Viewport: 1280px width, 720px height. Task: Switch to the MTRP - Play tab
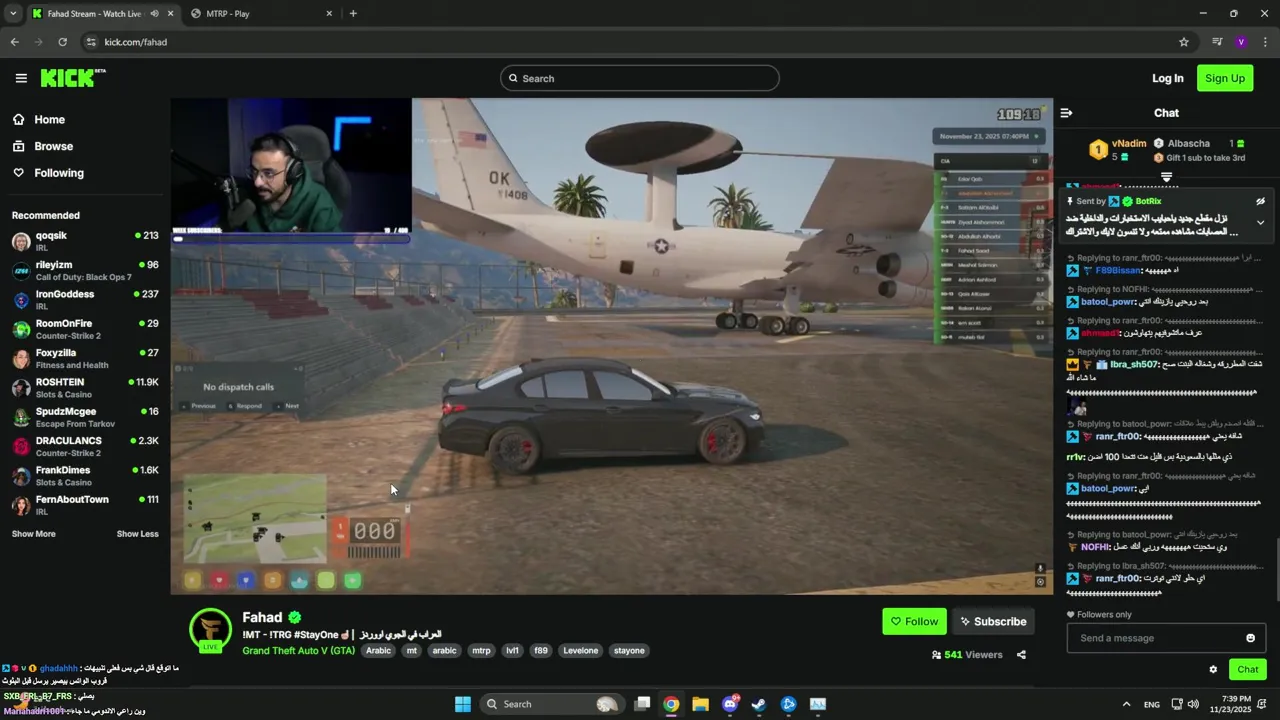pyautogui.click(x=262, y=14)
